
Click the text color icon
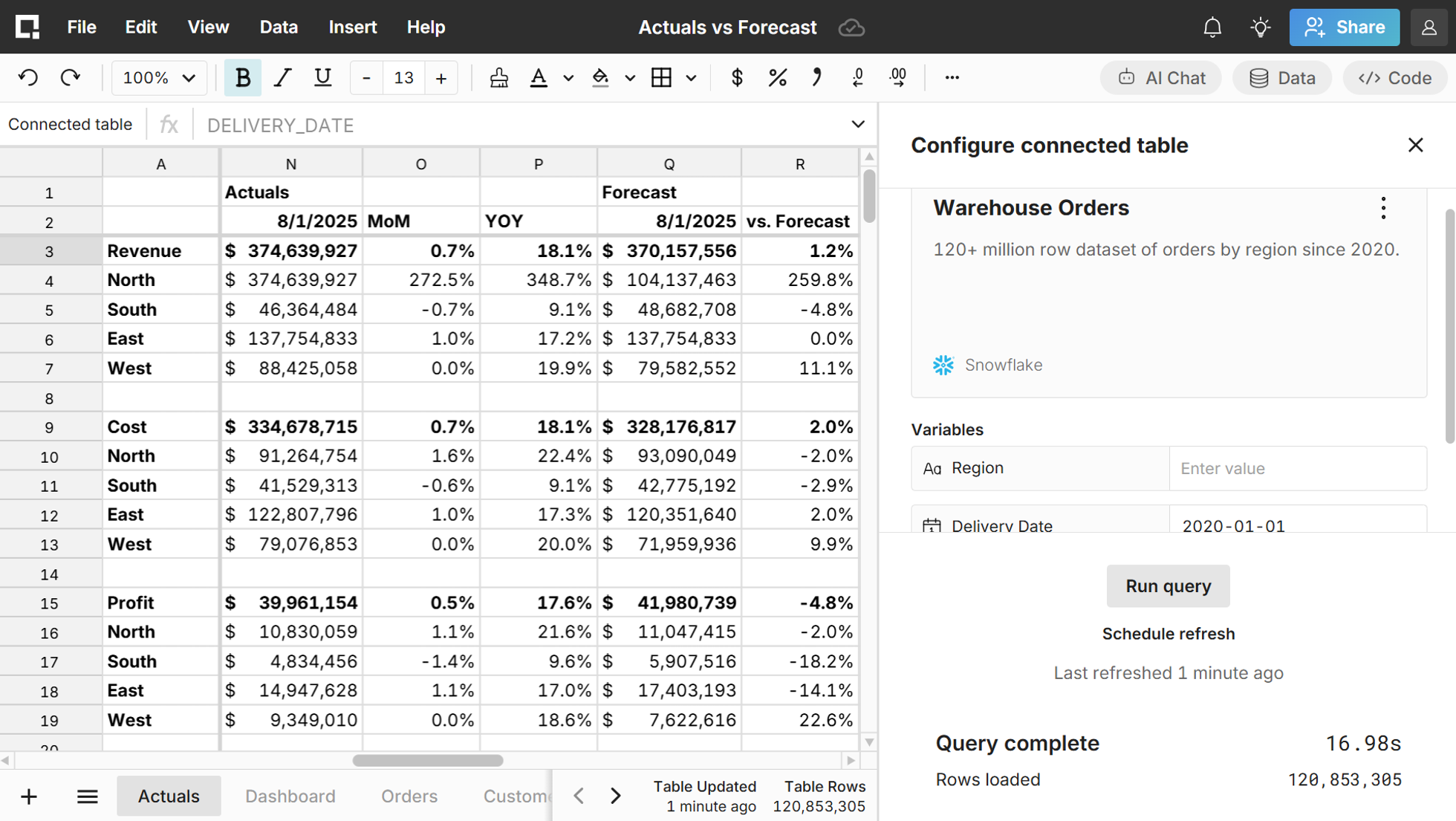point(539,78)
